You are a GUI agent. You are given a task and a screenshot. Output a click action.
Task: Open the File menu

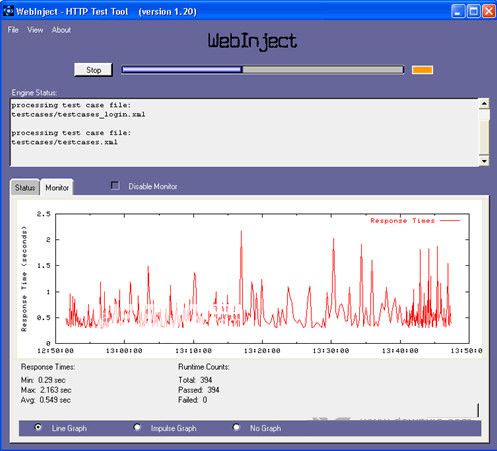(13, 30)
